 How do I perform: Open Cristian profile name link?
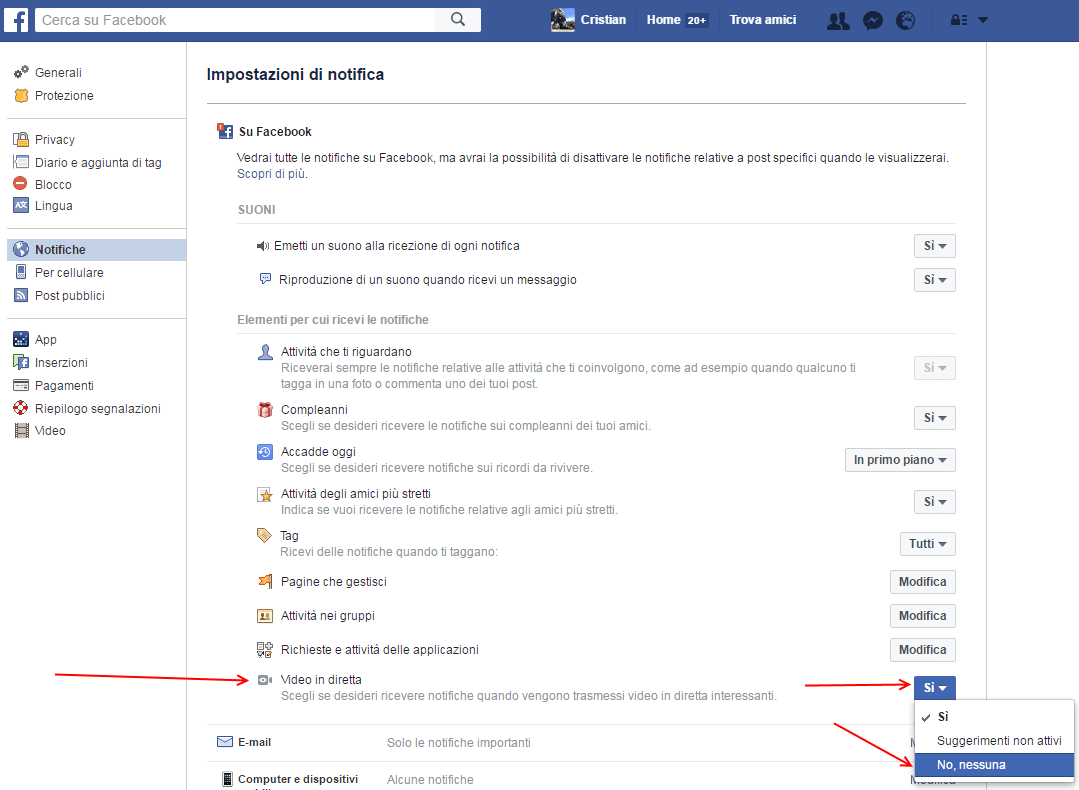(x=603, y=20)
